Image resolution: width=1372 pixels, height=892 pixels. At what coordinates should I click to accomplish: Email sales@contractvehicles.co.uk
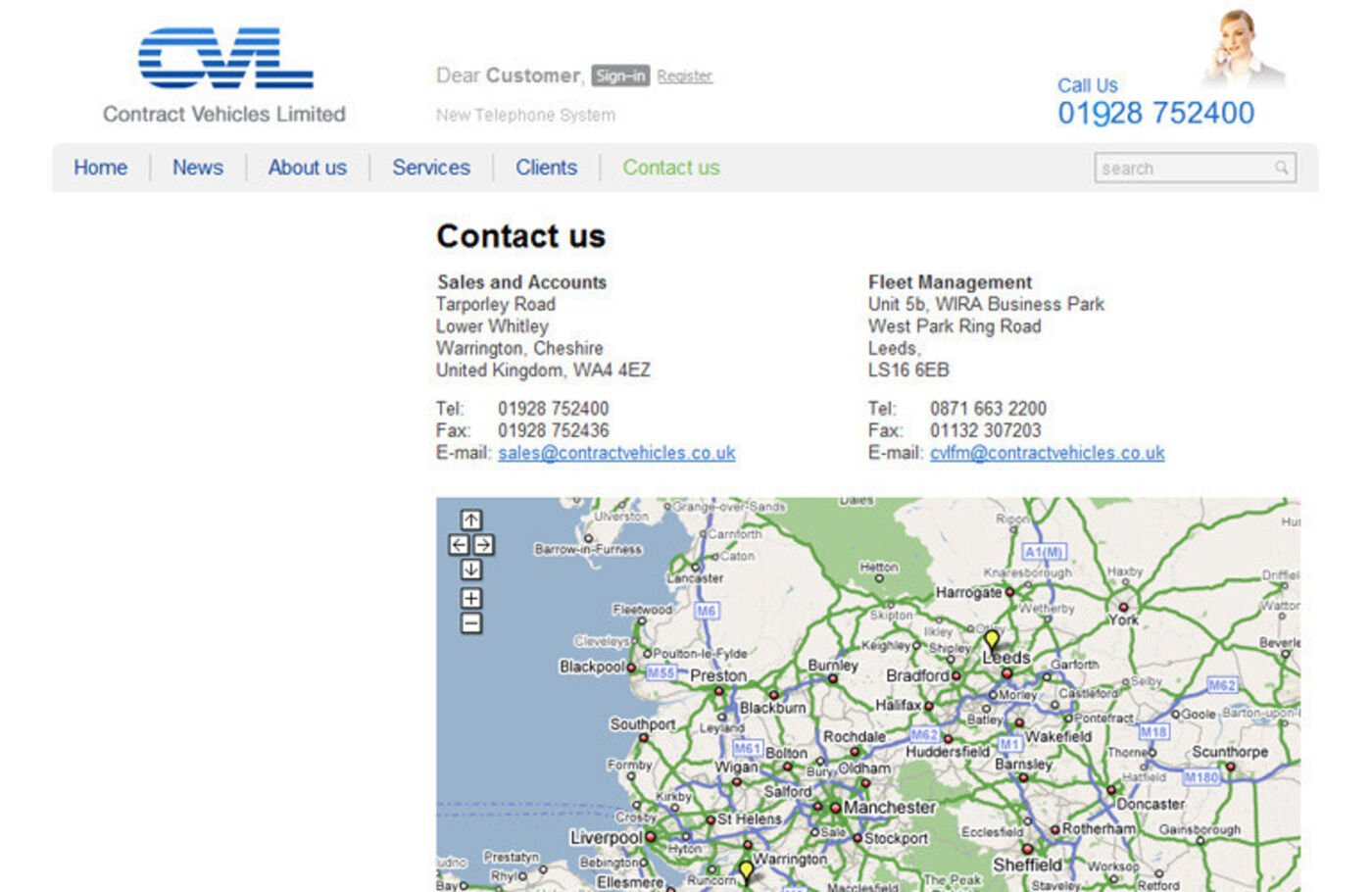(616, 453)
